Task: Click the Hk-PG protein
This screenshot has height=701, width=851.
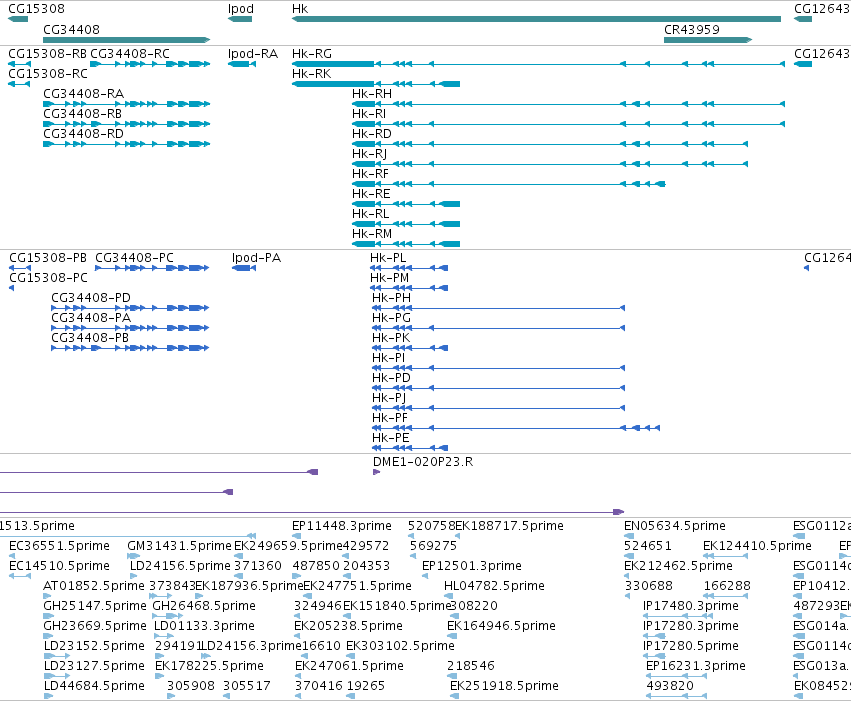Action: (498, 328)
